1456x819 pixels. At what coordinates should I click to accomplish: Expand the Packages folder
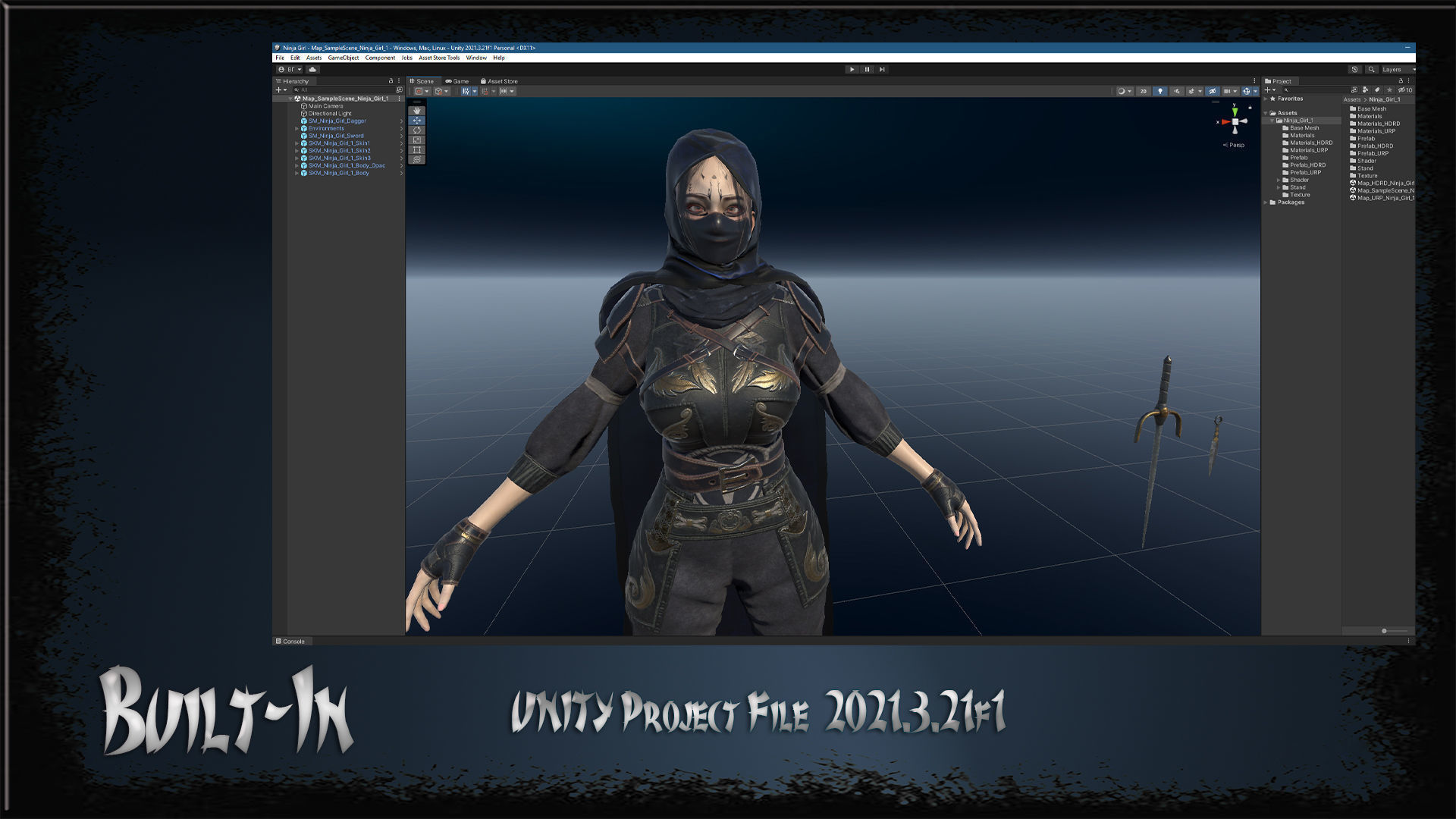click(x=1266, y=202)
